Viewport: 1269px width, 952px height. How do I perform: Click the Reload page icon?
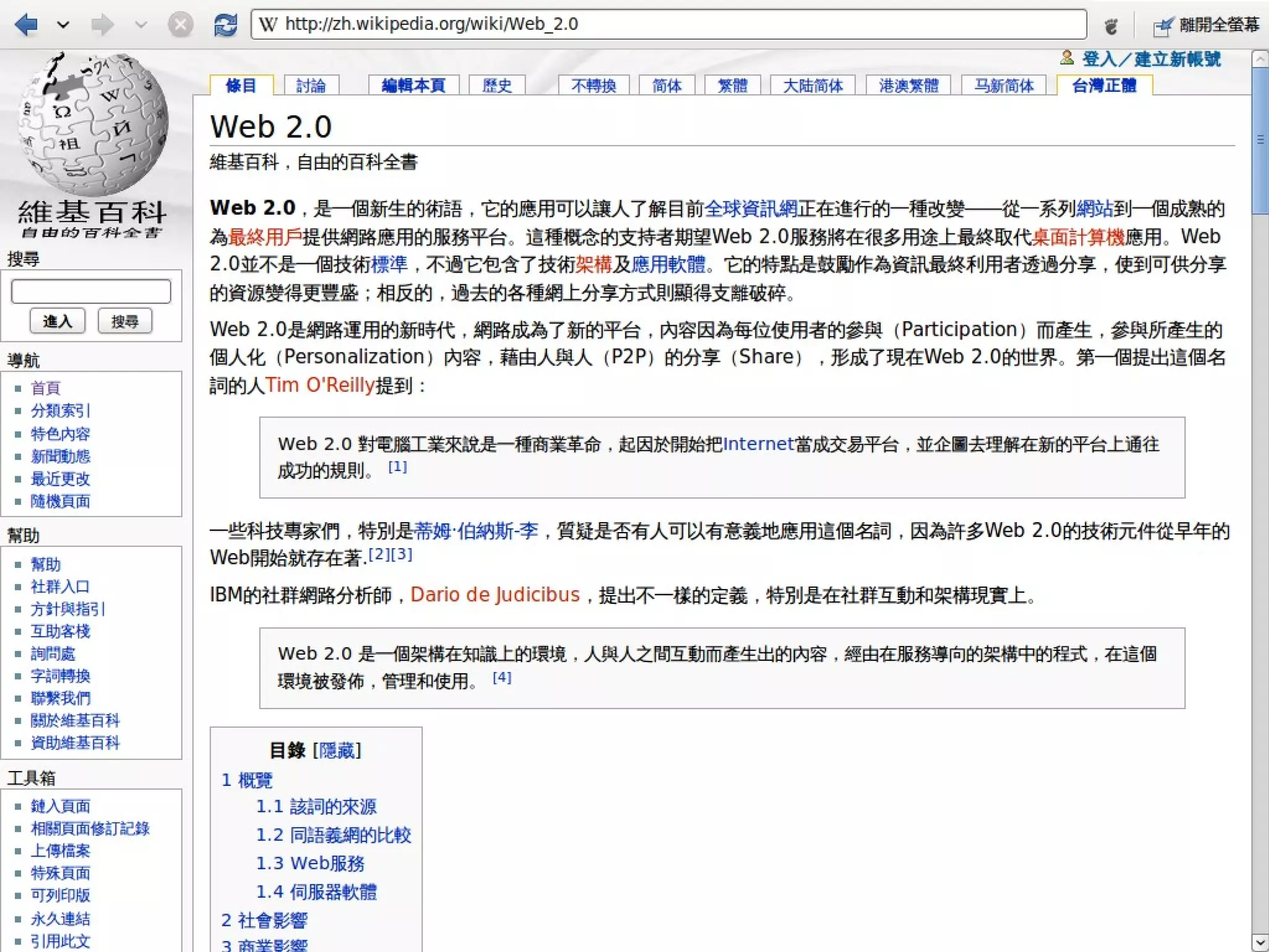coord(225,25)
